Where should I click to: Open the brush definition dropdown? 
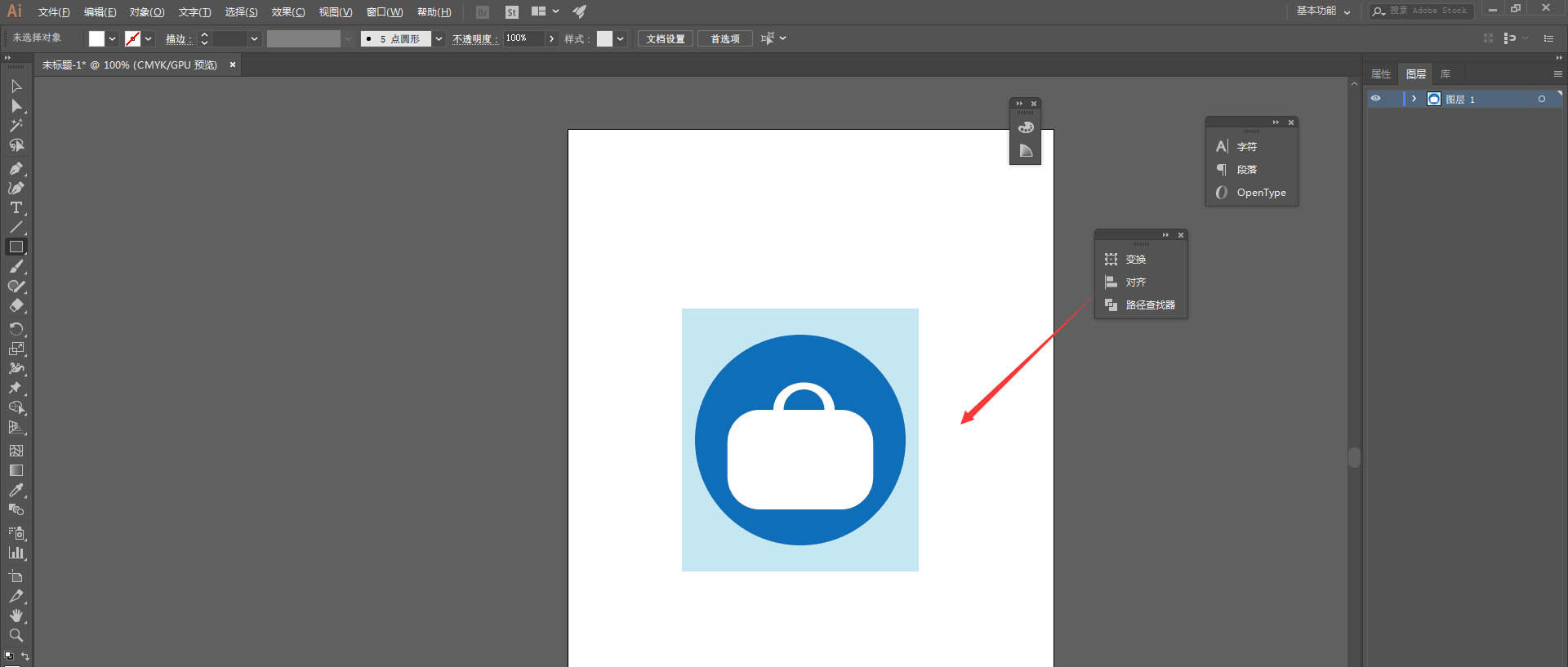click(439, 38)
